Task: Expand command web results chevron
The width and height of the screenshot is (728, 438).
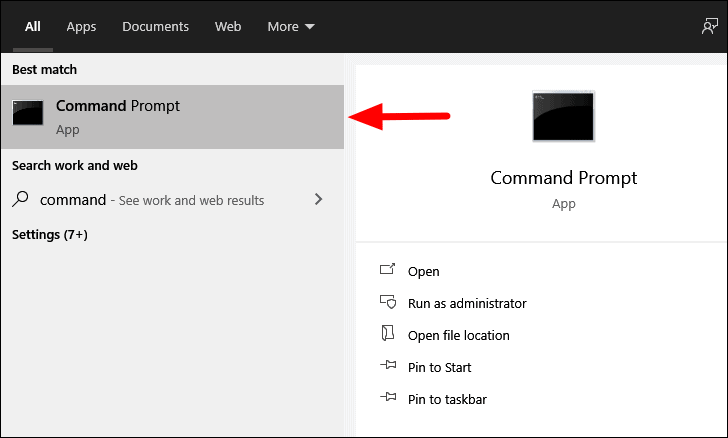Action: coord(318,199)
